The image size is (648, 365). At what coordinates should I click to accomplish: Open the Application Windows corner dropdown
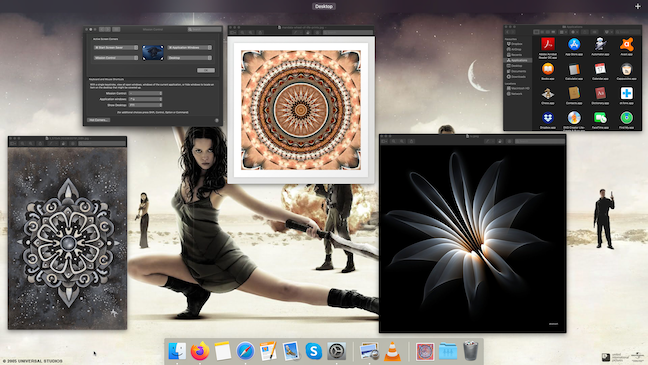coord(189,48)
